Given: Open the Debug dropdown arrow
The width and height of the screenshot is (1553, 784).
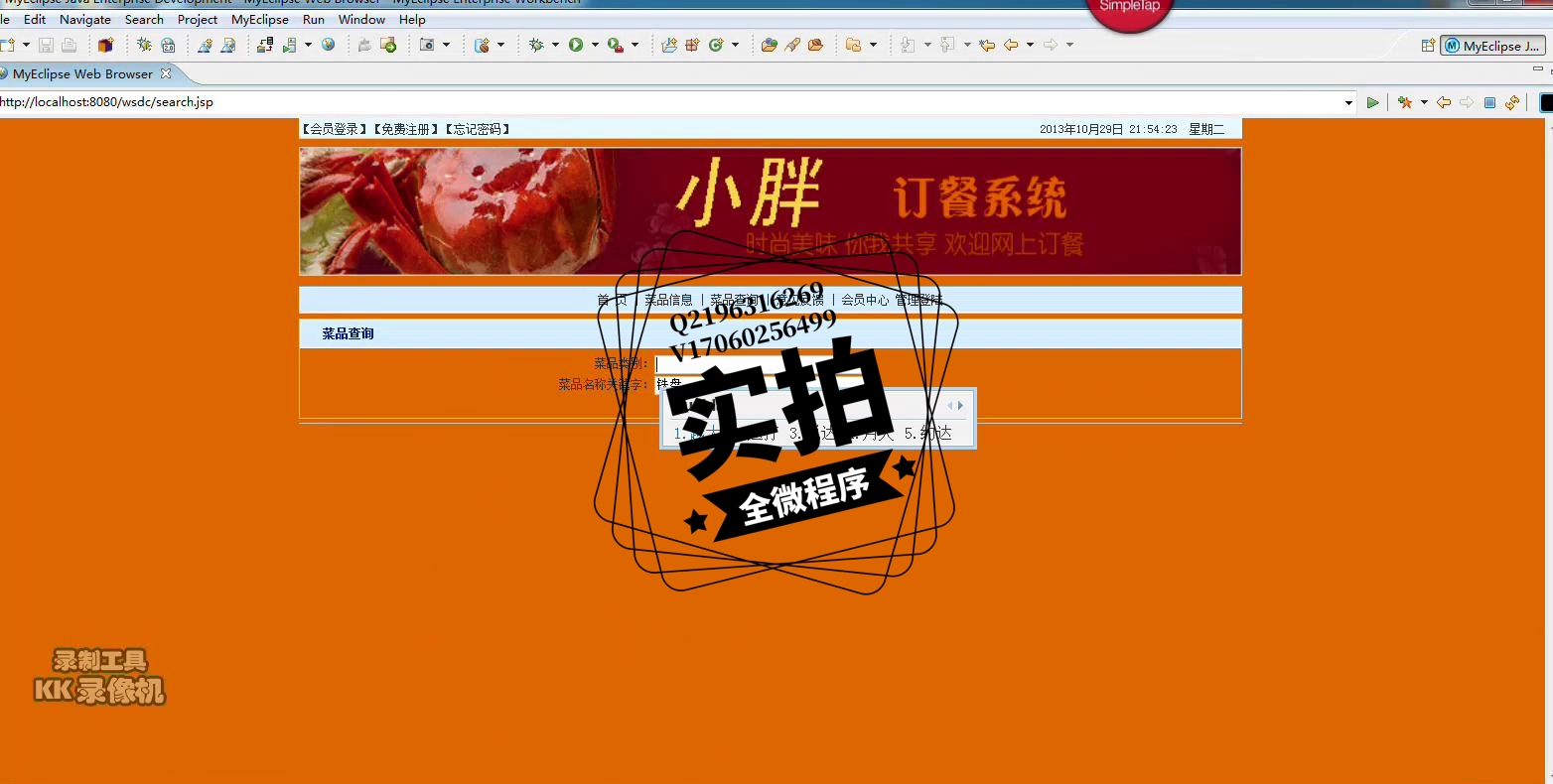Looking at the screenshot, I should coord(555,45).
